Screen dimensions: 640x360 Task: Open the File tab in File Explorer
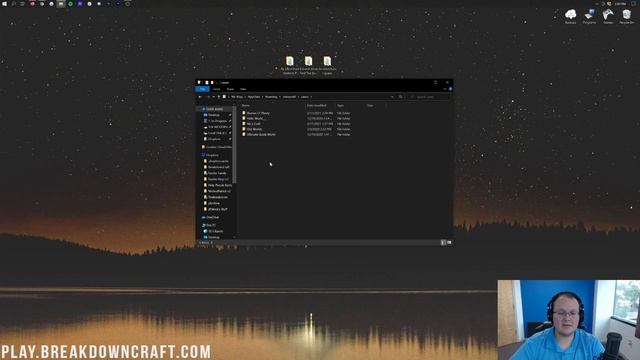(x=202, y=89)
